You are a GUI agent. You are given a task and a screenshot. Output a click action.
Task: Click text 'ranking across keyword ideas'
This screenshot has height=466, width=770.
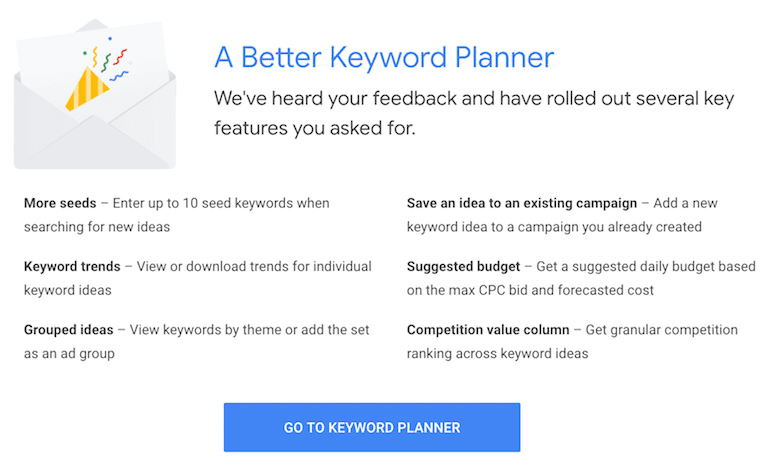497,354
